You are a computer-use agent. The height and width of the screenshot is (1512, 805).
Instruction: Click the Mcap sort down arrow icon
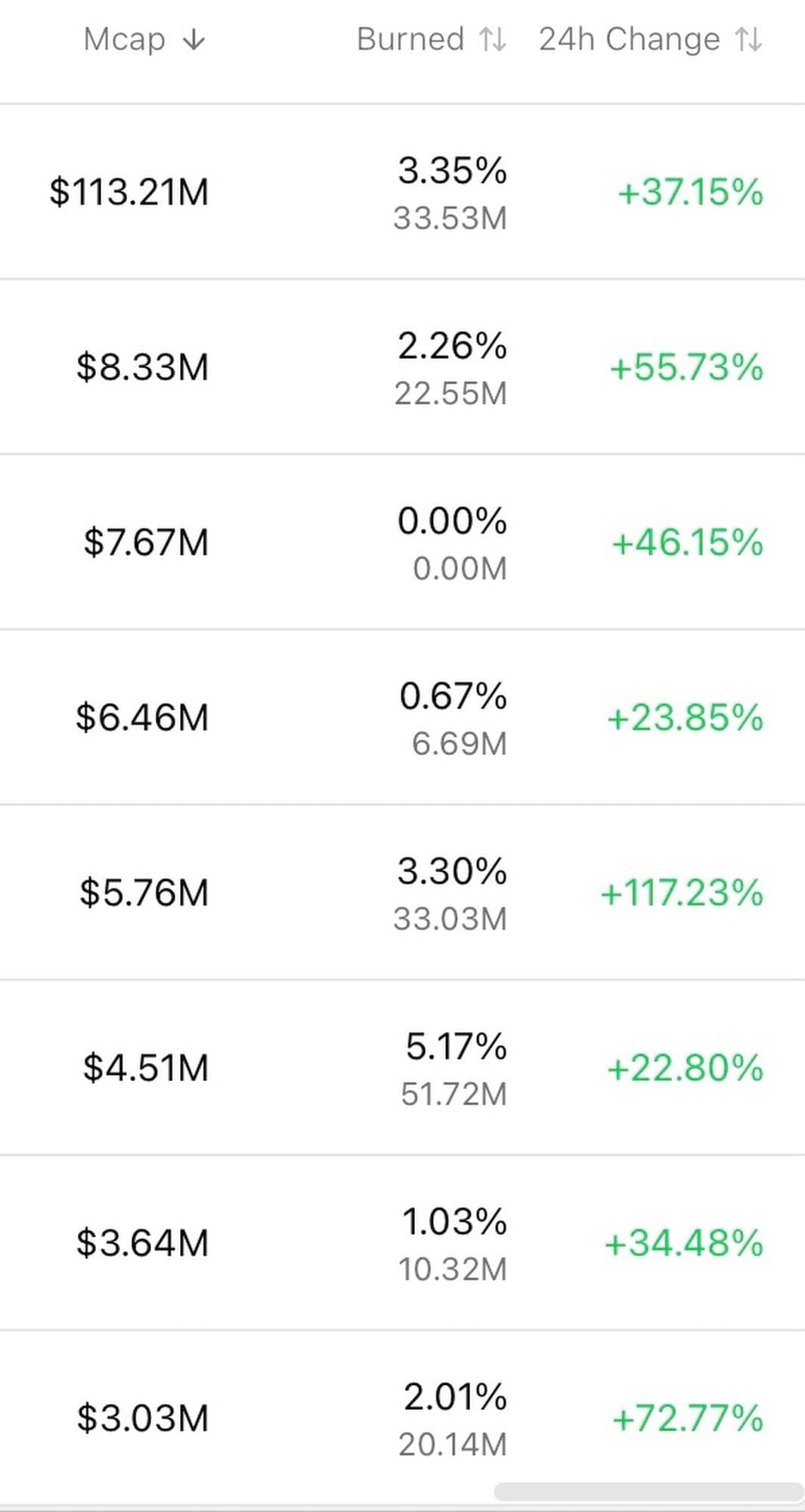(194, 39)
